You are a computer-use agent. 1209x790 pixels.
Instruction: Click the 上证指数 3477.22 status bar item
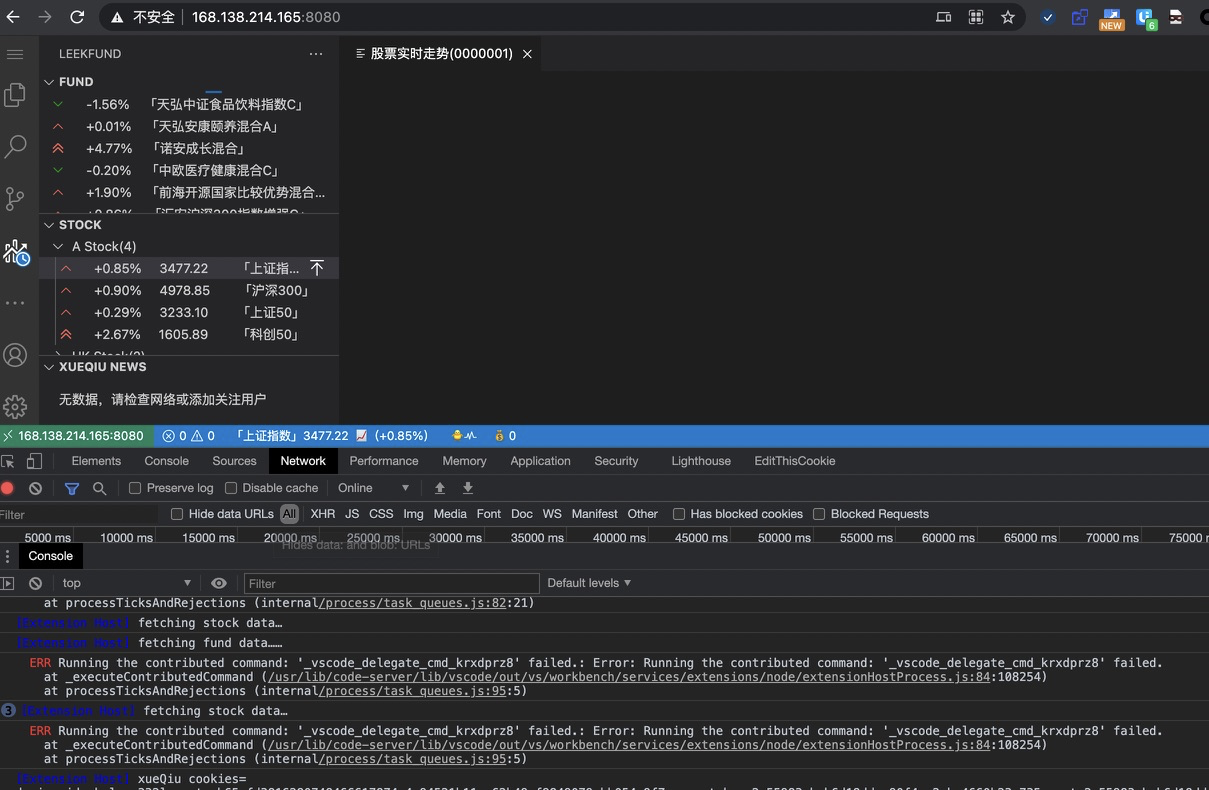pyautogui.click(x=332, y=436)
